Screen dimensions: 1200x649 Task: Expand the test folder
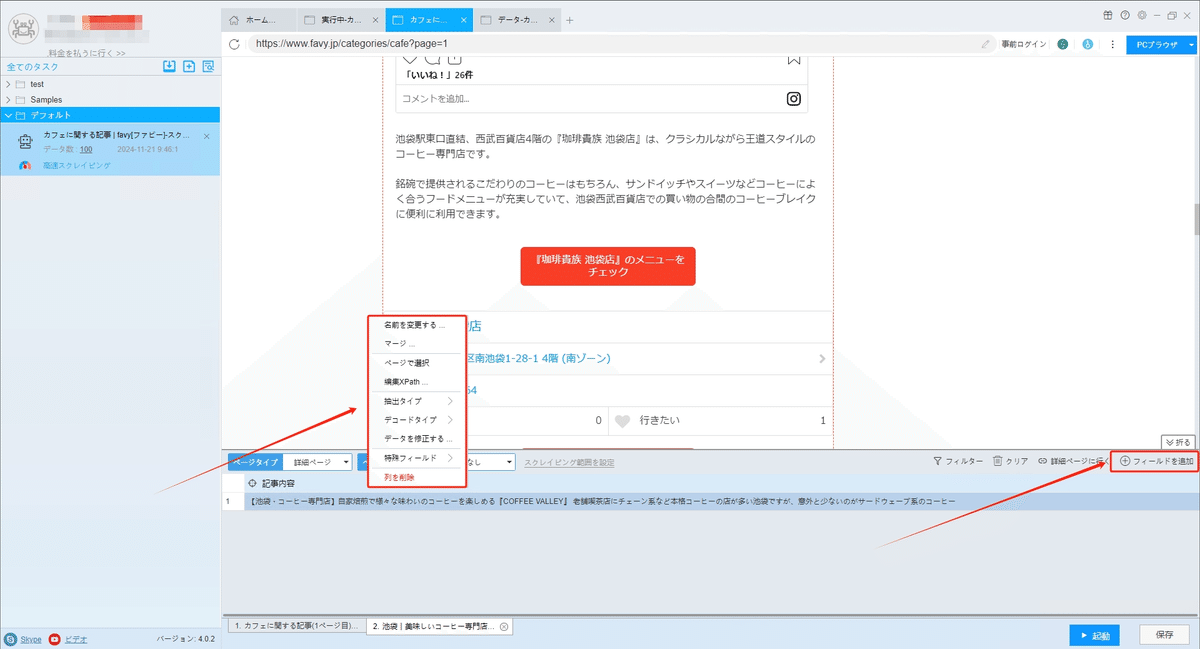coord(9,84)
